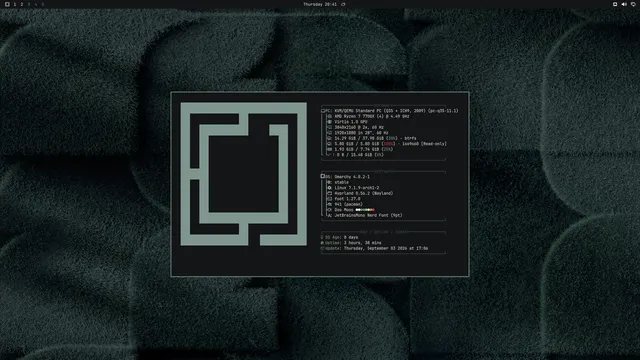Click the stable channel line
The image size is (640, 360).
click(x=338, y=182)
